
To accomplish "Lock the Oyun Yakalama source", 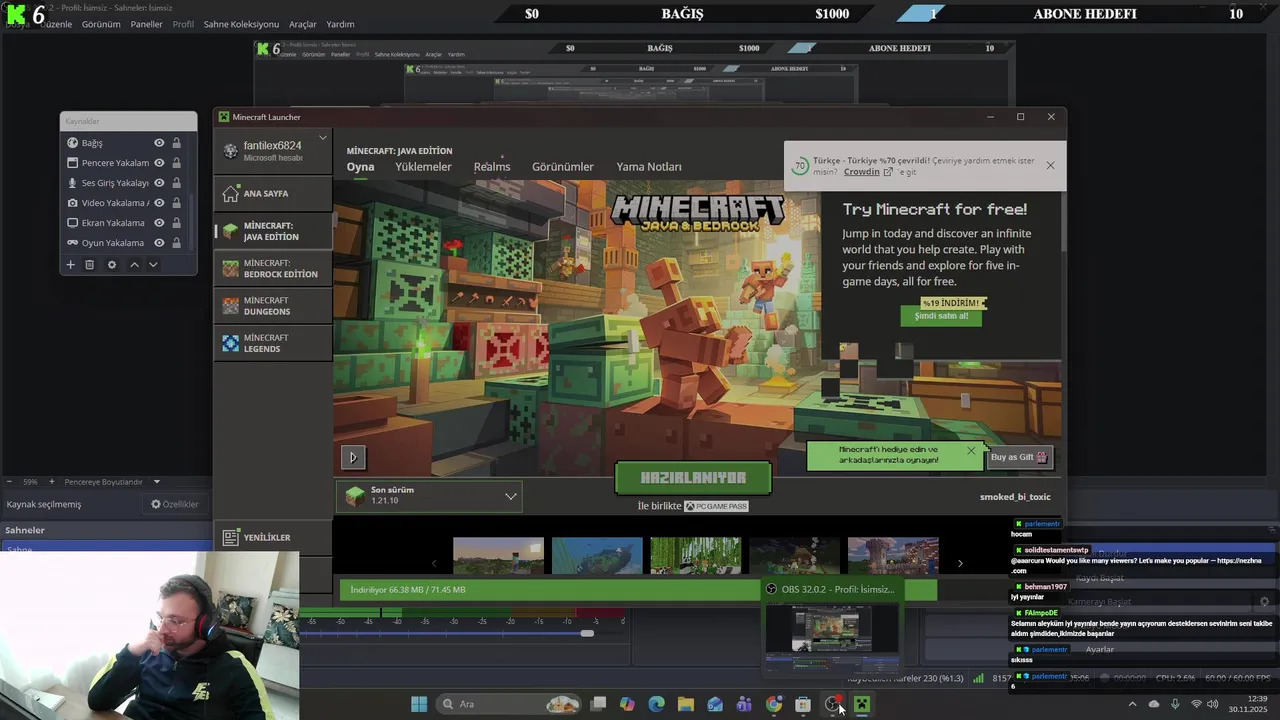I will pyautogui.click(x=177, y=243).
